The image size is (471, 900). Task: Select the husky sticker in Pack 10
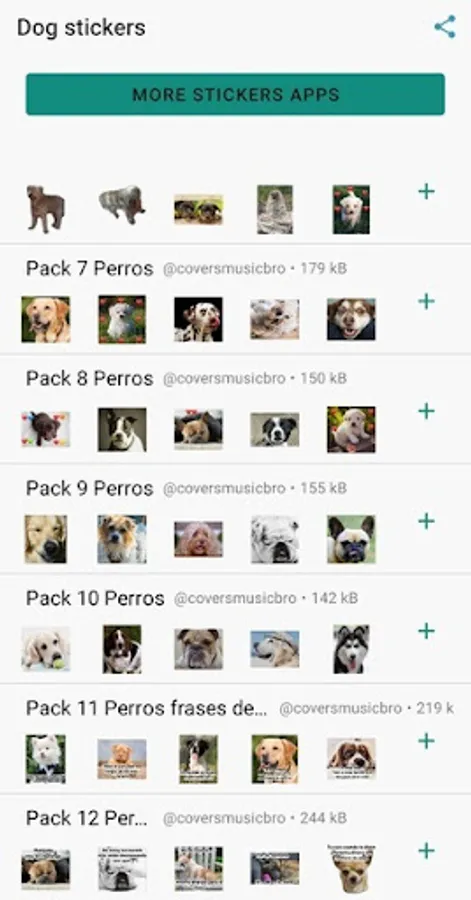tap(351, 649)
